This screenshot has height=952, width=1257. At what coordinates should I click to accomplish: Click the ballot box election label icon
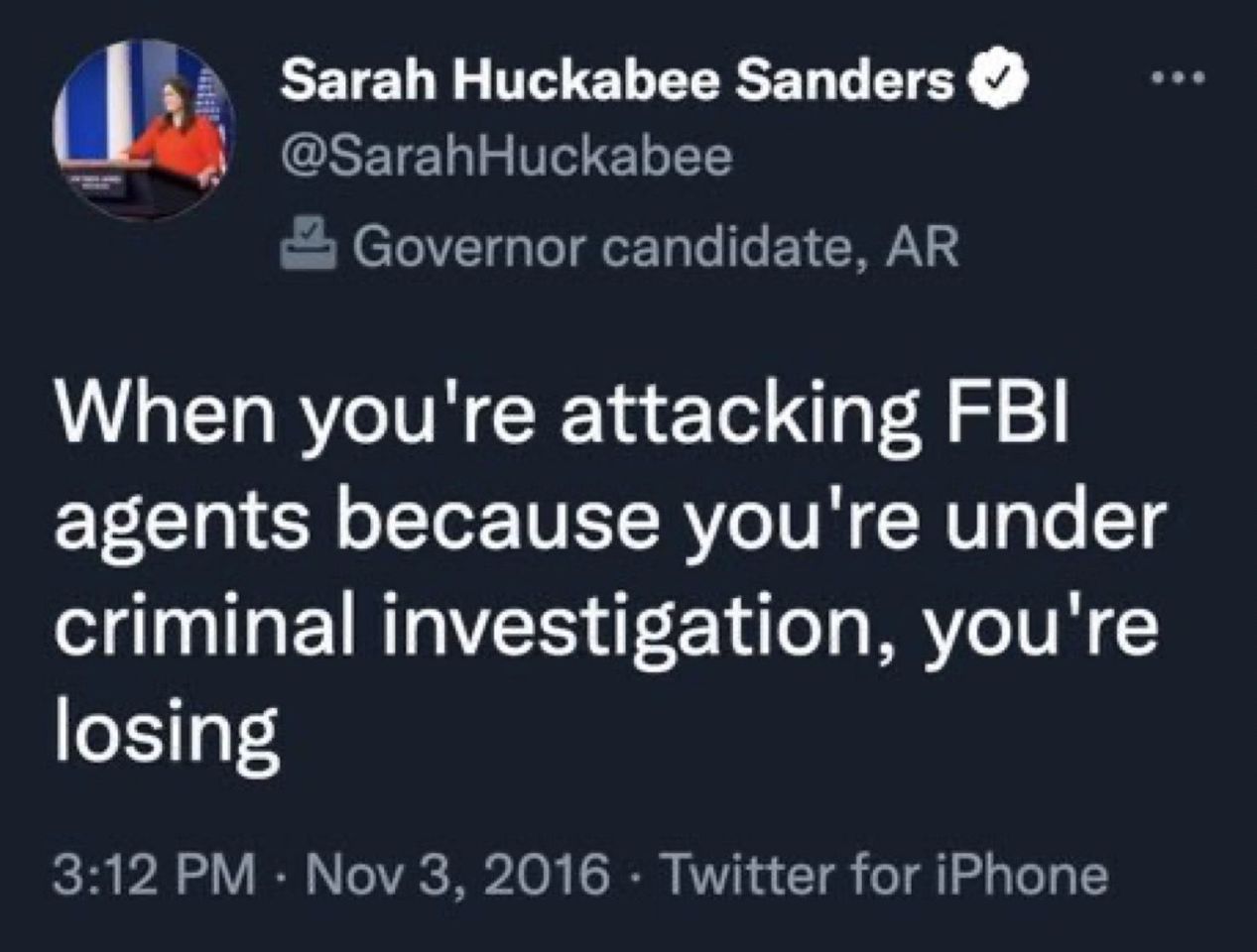click(310, 245)
